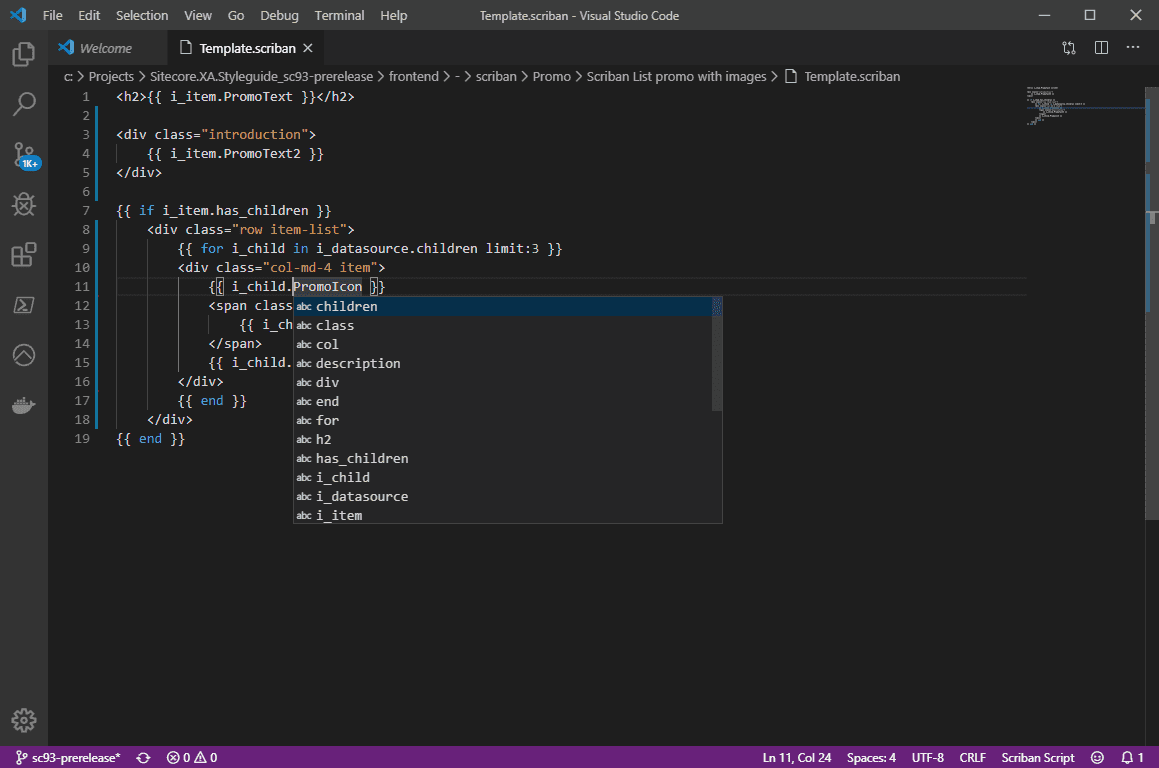Click the code minimap preview
1159x768 pixels.
pos(1085,106)
